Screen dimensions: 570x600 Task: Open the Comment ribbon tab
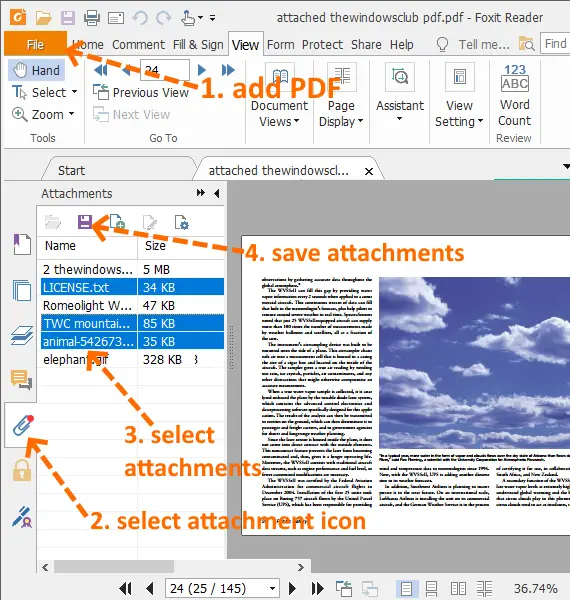tap(138, 45)
